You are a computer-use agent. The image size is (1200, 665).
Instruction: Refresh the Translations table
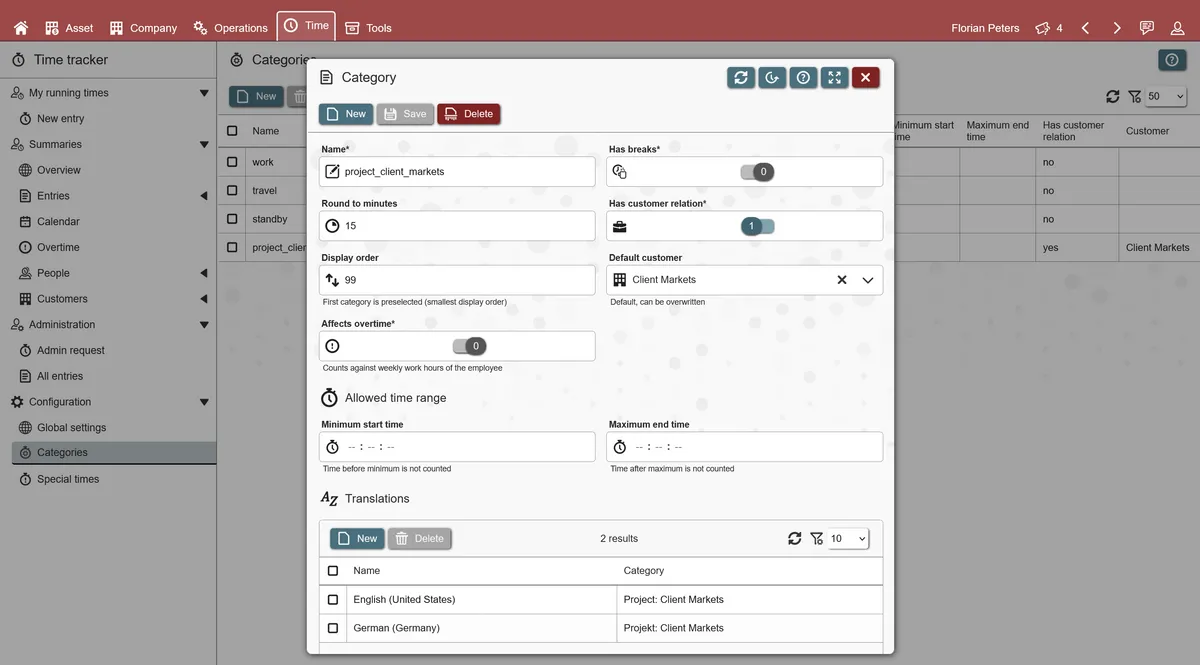point(795,538)
